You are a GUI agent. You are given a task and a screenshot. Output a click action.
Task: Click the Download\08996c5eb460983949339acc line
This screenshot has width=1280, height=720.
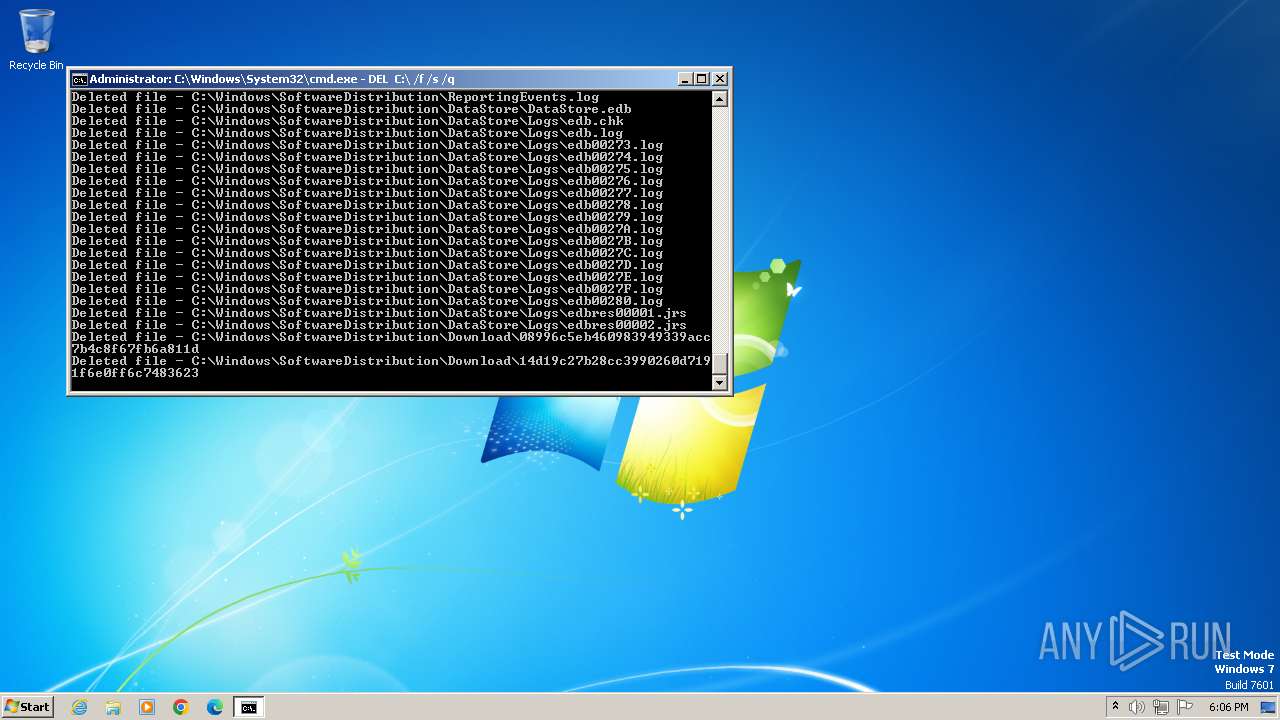(x=391, y=337)
